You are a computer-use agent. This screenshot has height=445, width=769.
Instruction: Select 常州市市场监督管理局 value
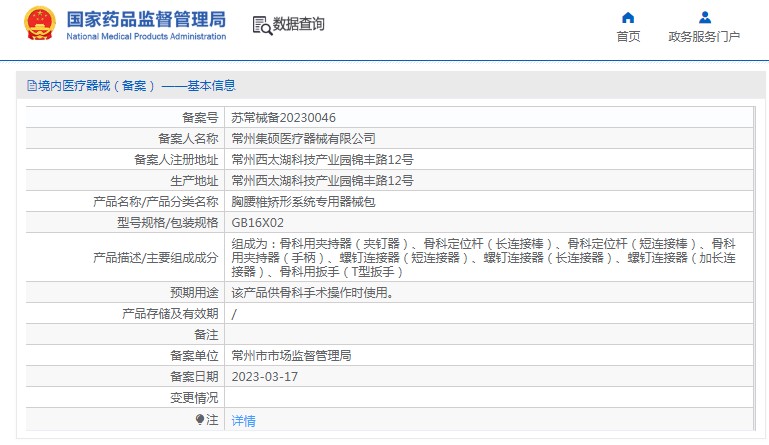pyautogui.click(x=291, y=356)
